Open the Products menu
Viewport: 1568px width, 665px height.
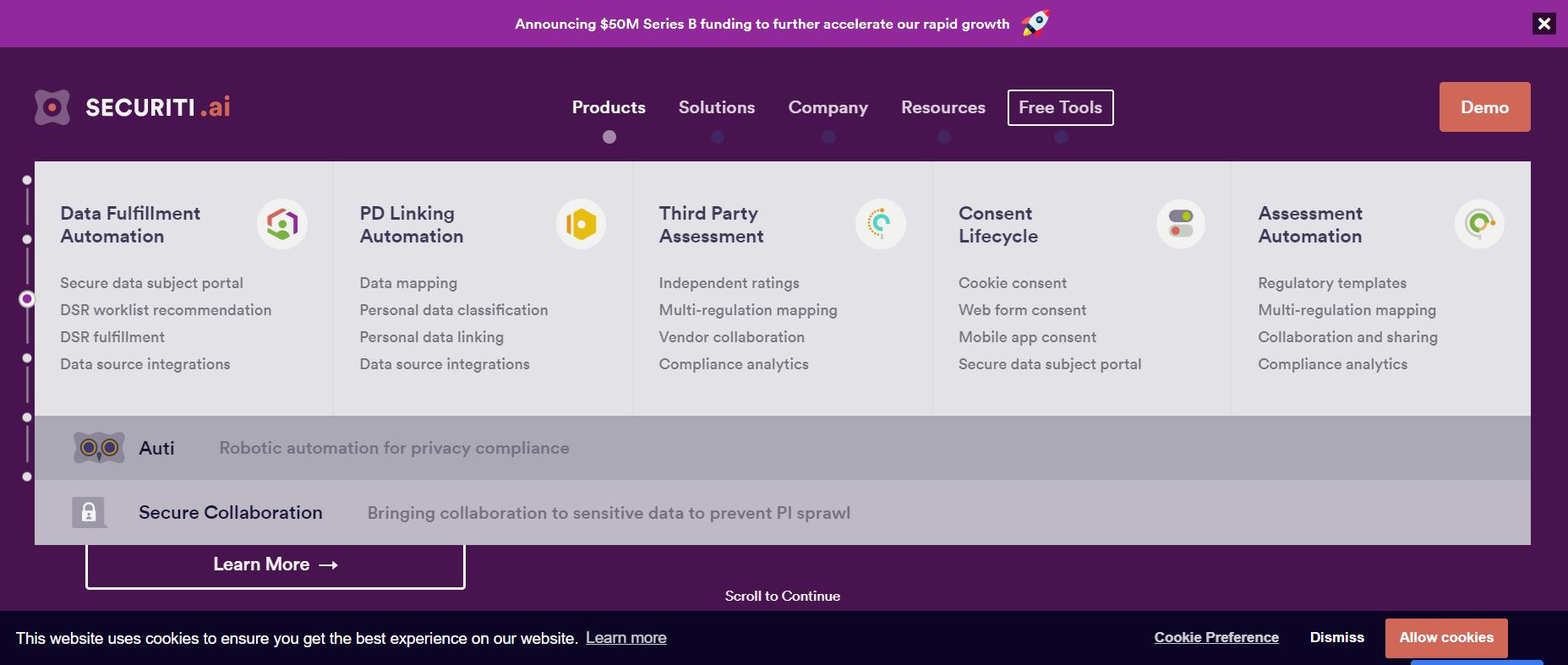(609, 107)
